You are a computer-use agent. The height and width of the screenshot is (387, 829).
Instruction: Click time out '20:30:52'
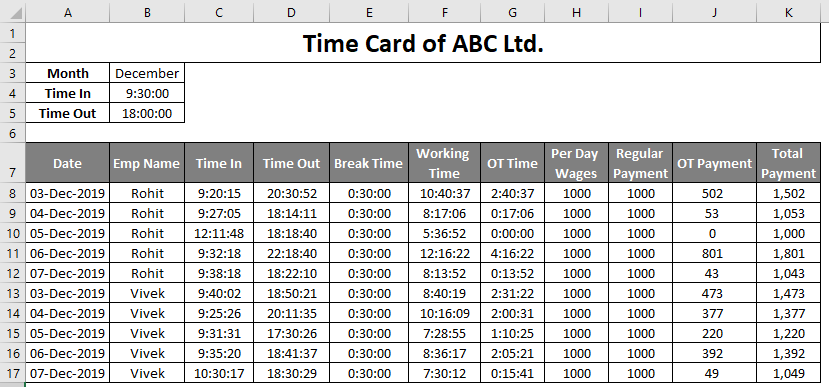click(x=291, y=194)
